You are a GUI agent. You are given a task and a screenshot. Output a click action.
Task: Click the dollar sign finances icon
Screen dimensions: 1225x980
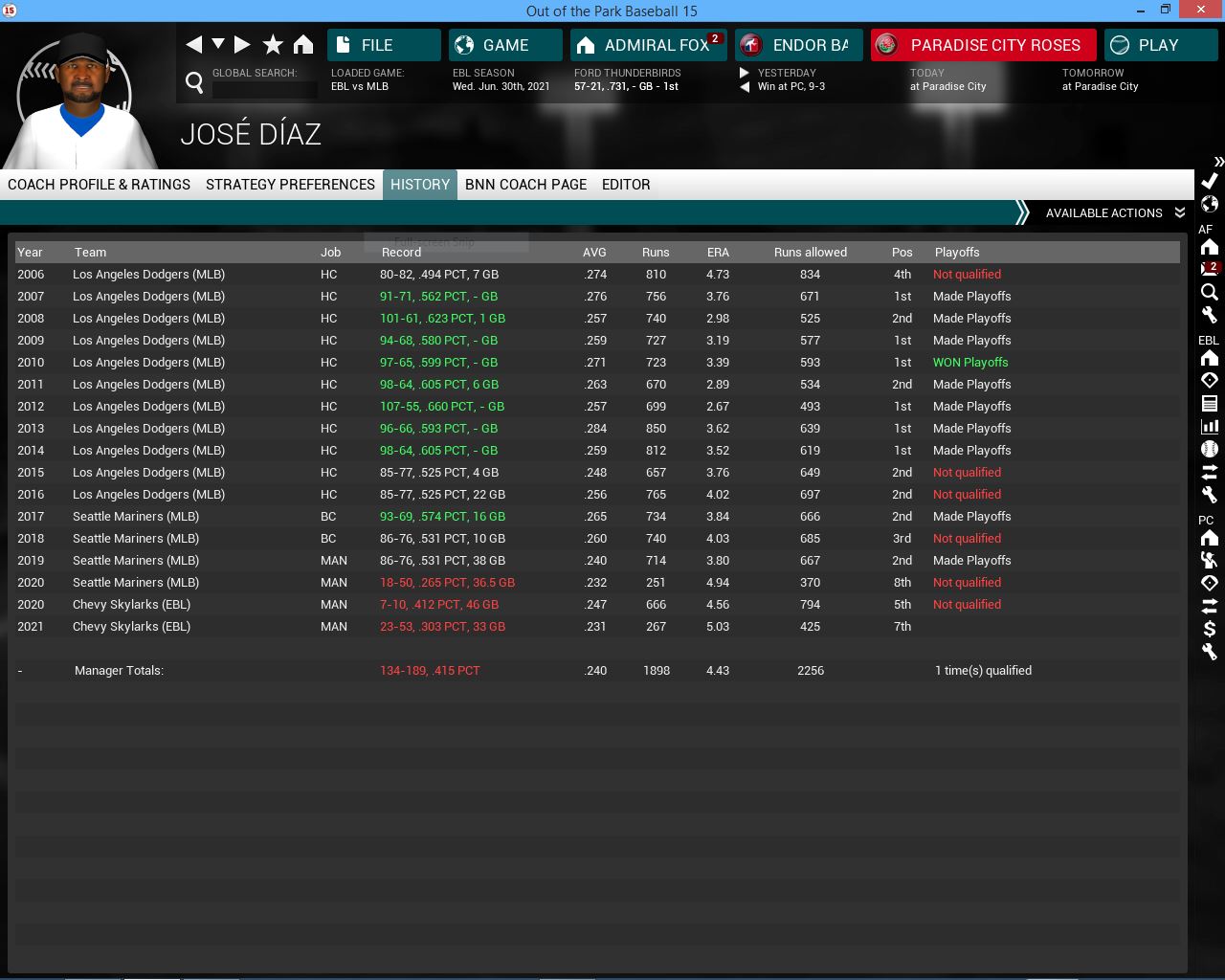(x=1210, y=629)
